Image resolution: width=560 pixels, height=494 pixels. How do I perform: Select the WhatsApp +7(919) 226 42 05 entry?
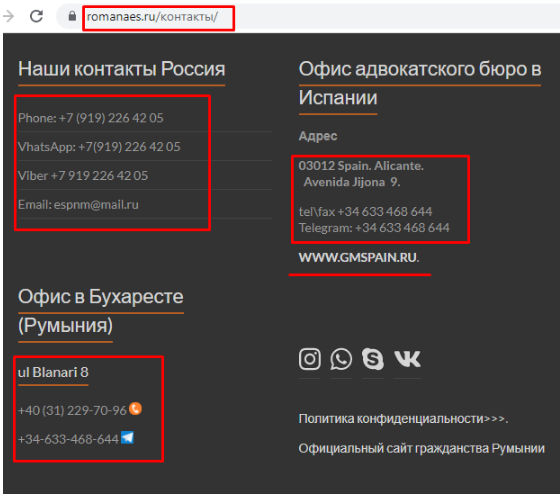point(99,147)
